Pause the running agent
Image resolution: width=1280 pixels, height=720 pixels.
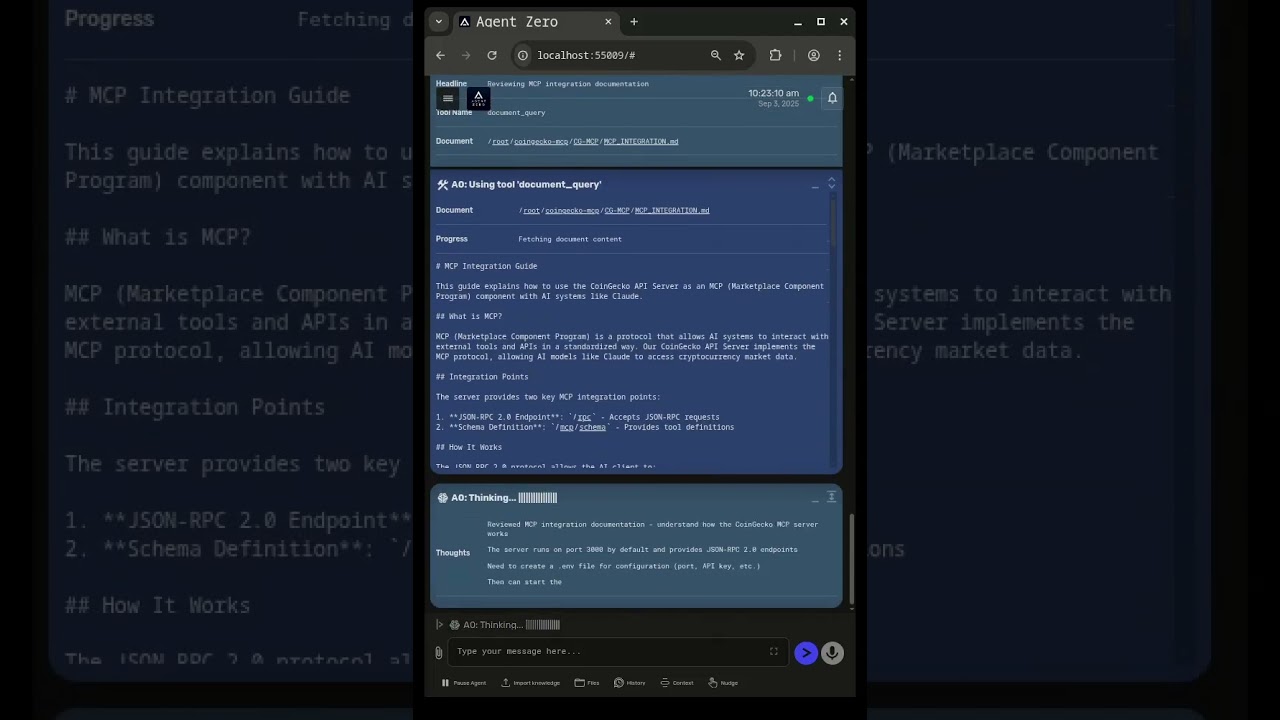[463, 683]
